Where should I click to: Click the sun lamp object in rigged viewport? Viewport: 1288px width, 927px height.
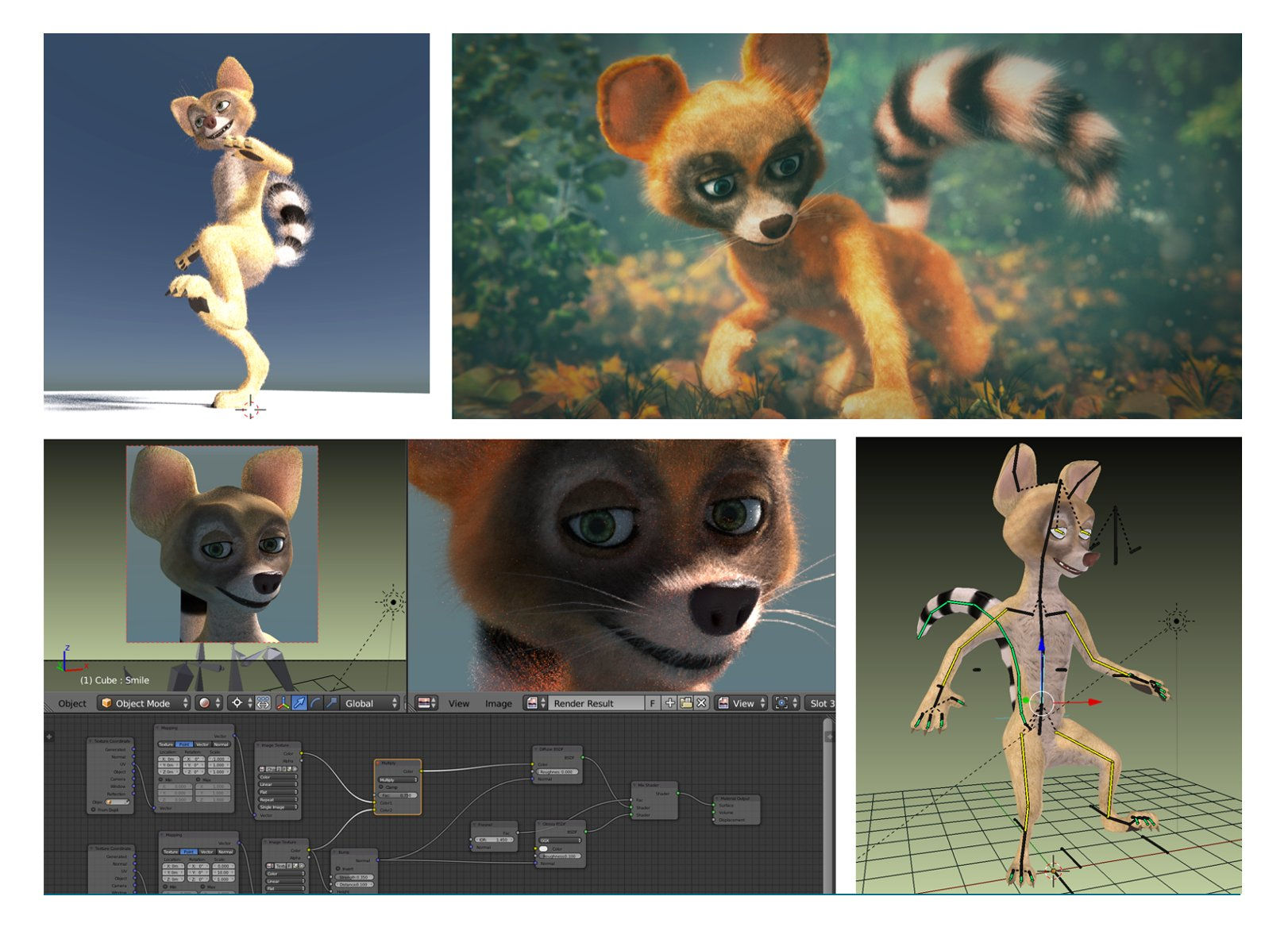[x=1177, y=621]
